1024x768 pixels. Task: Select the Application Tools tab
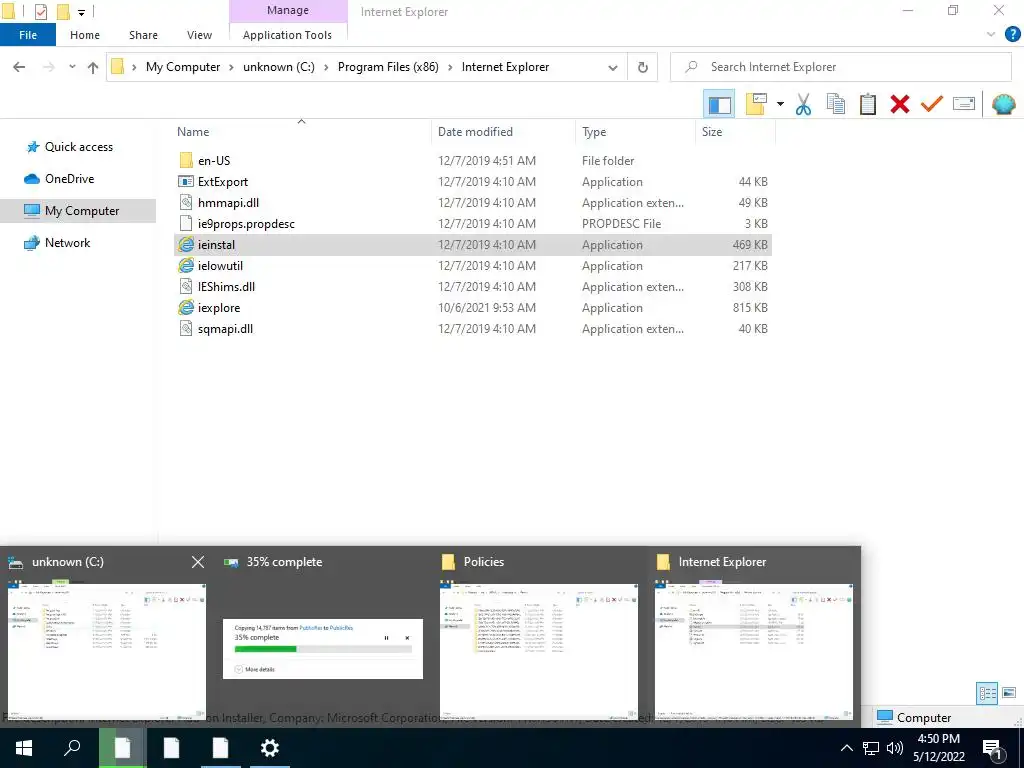tap(287, 35)
